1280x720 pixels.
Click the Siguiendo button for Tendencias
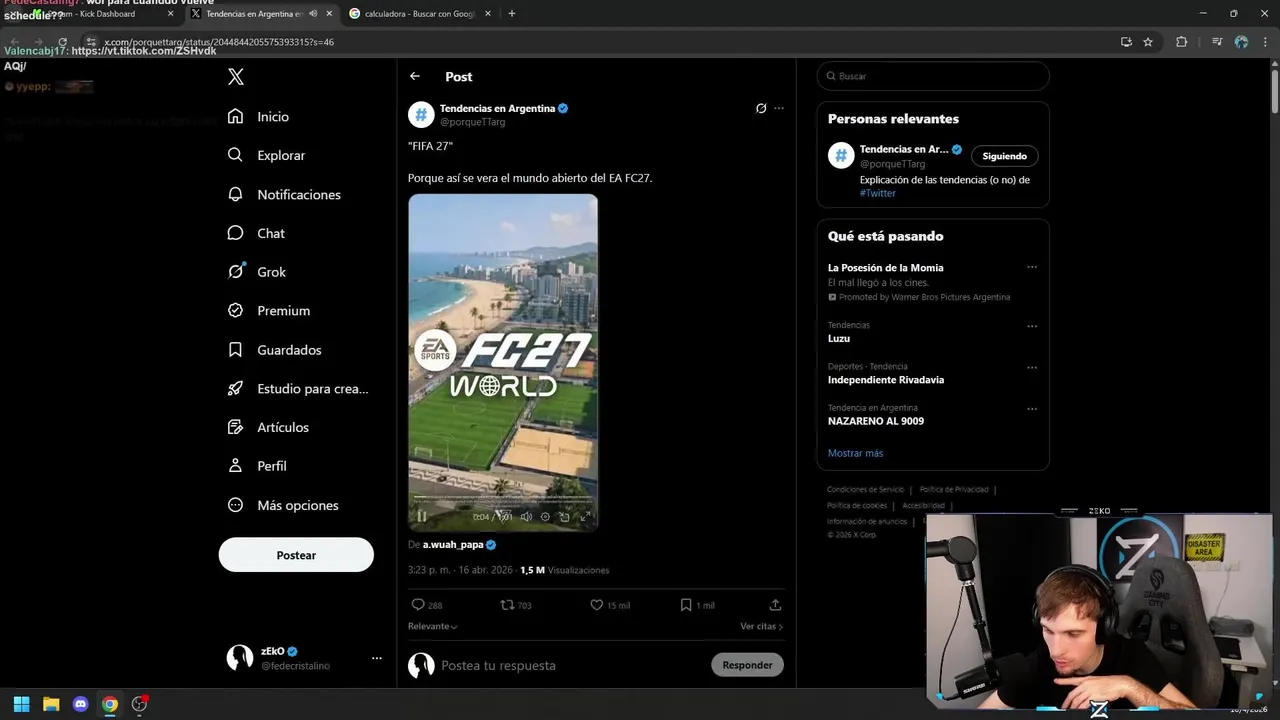tap(1004, 156)
